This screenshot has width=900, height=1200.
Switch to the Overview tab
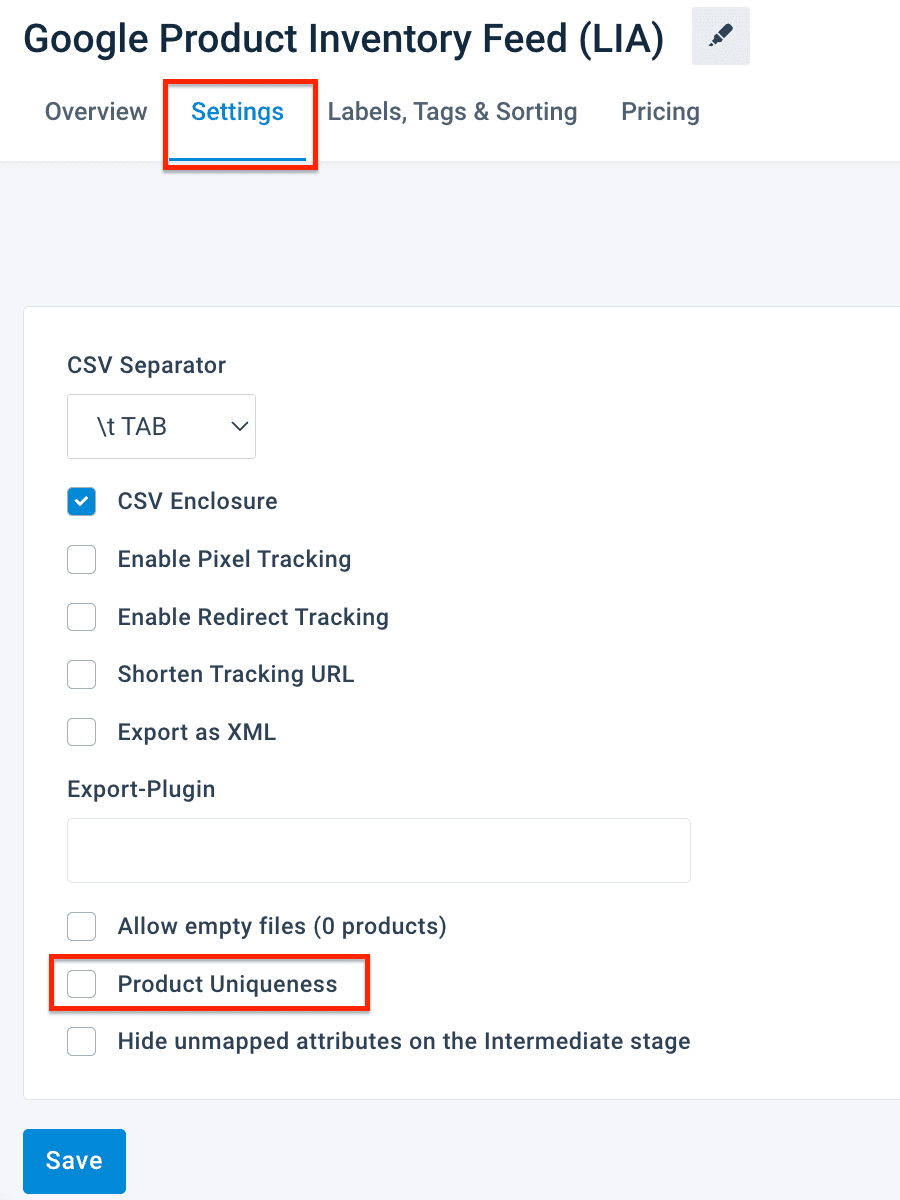[x=96, y=112]
